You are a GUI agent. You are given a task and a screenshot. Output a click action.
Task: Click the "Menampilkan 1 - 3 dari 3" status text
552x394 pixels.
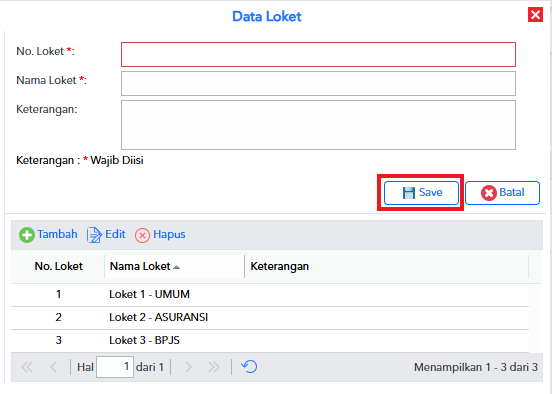476,367
